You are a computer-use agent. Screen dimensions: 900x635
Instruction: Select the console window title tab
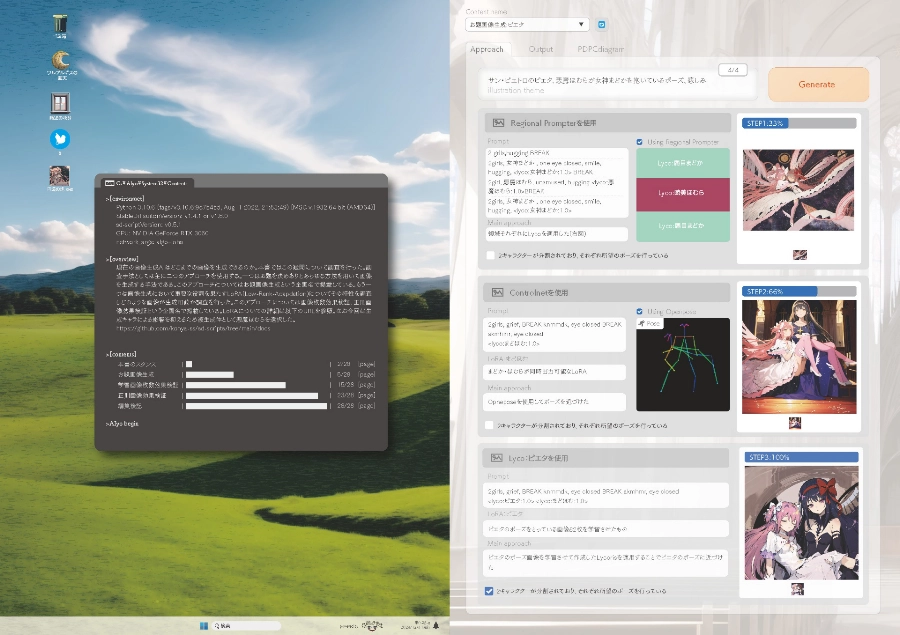coord(147,183)
